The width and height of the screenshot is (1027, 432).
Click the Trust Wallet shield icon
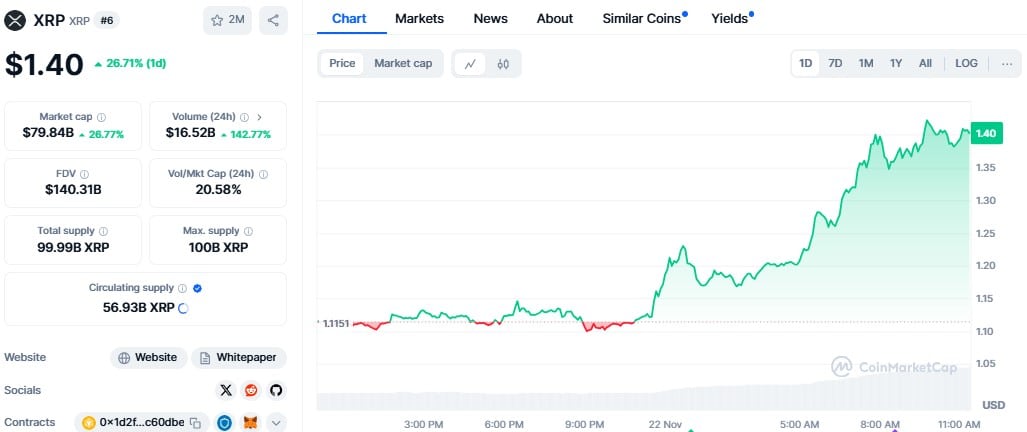pyautogui.click(x=225, y=423)
